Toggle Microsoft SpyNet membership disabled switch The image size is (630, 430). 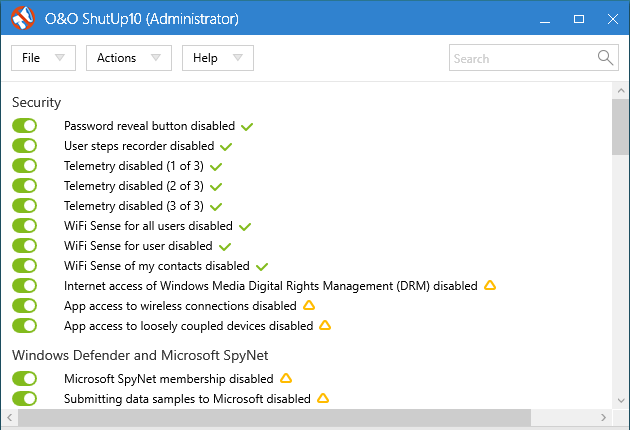tap(25, 379)
